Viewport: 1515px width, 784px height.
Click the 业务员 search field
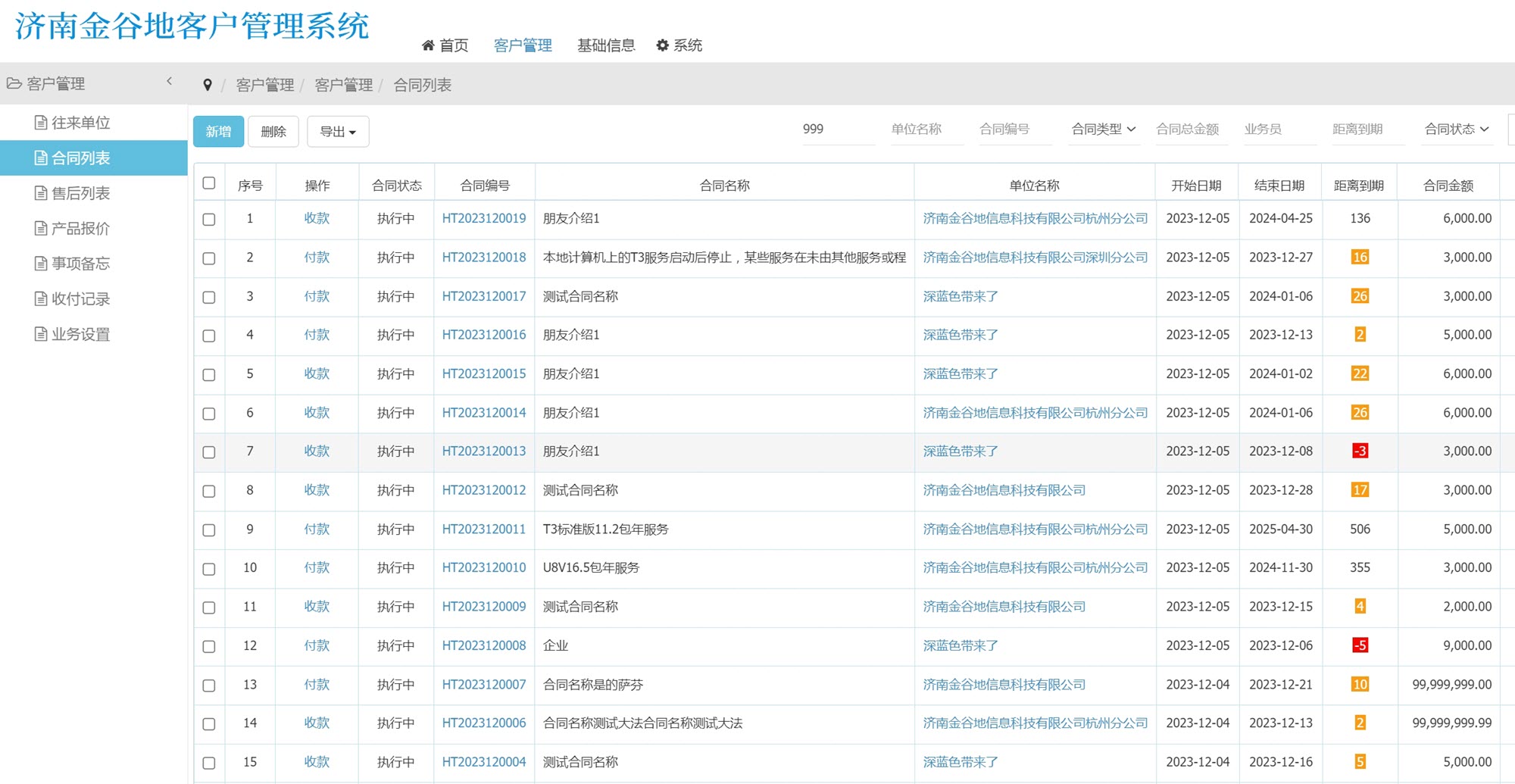(x=1280, y=129)
